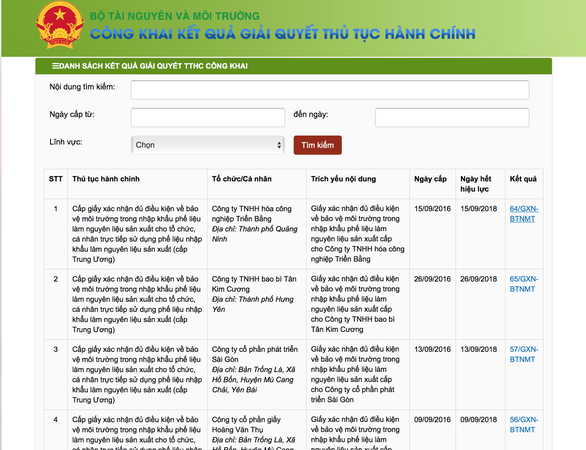Open result link 56/GXN-BTNMT
The image size is (586, 450).
click(524, 425)
